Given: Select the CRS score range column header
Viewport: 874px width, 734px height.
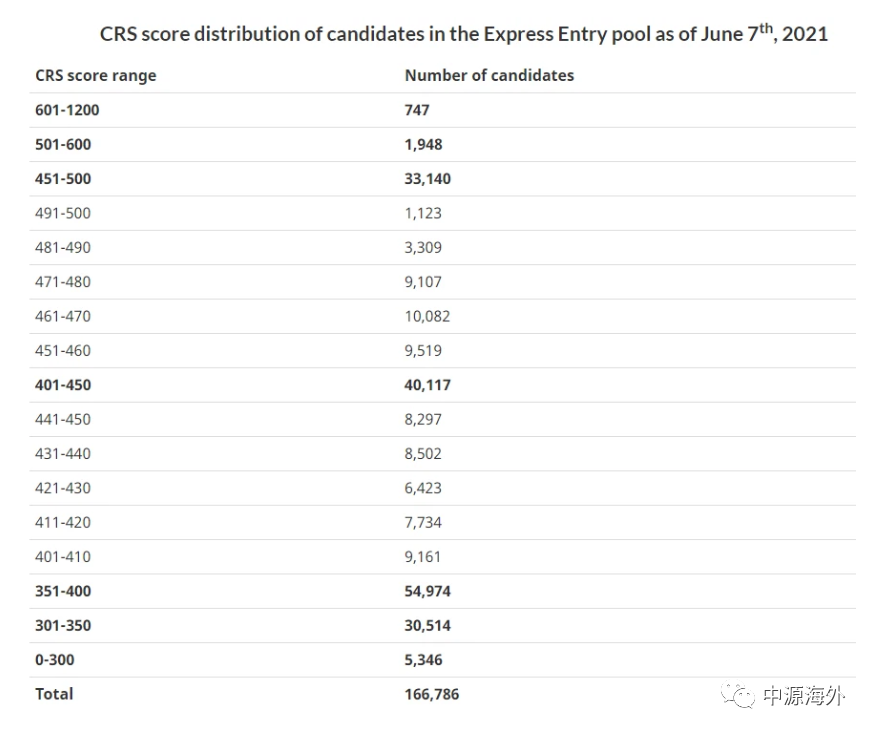Looking at the screenshot, I should point(96,75).
